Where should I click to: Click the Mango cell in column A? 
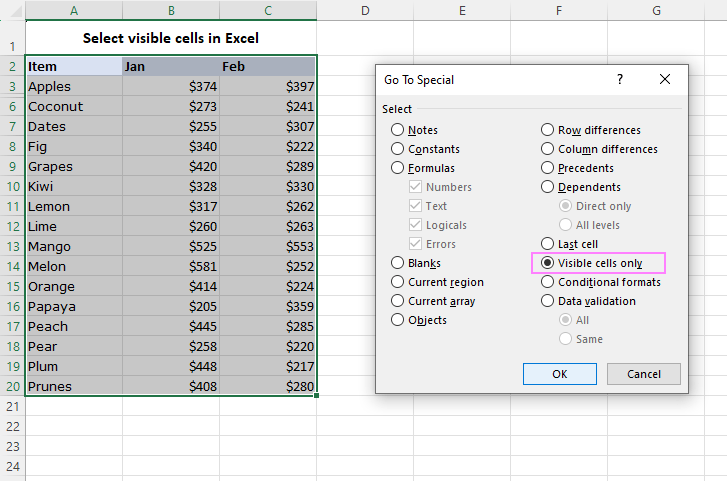tap(73, 246)
